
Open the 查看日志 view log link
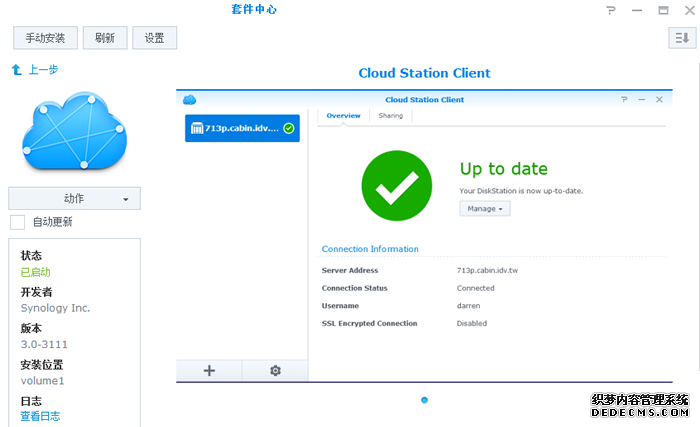pyautogui.click(x=40, y=416)
